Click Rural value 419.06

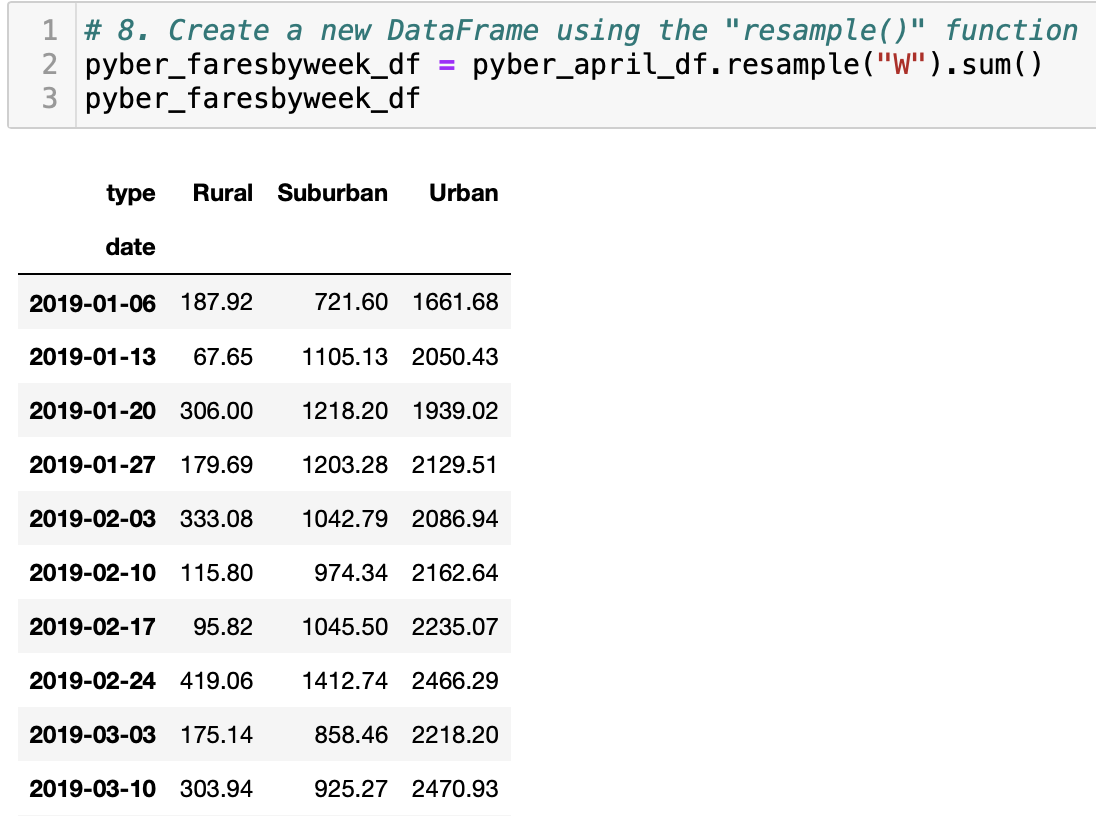(217, 680)
